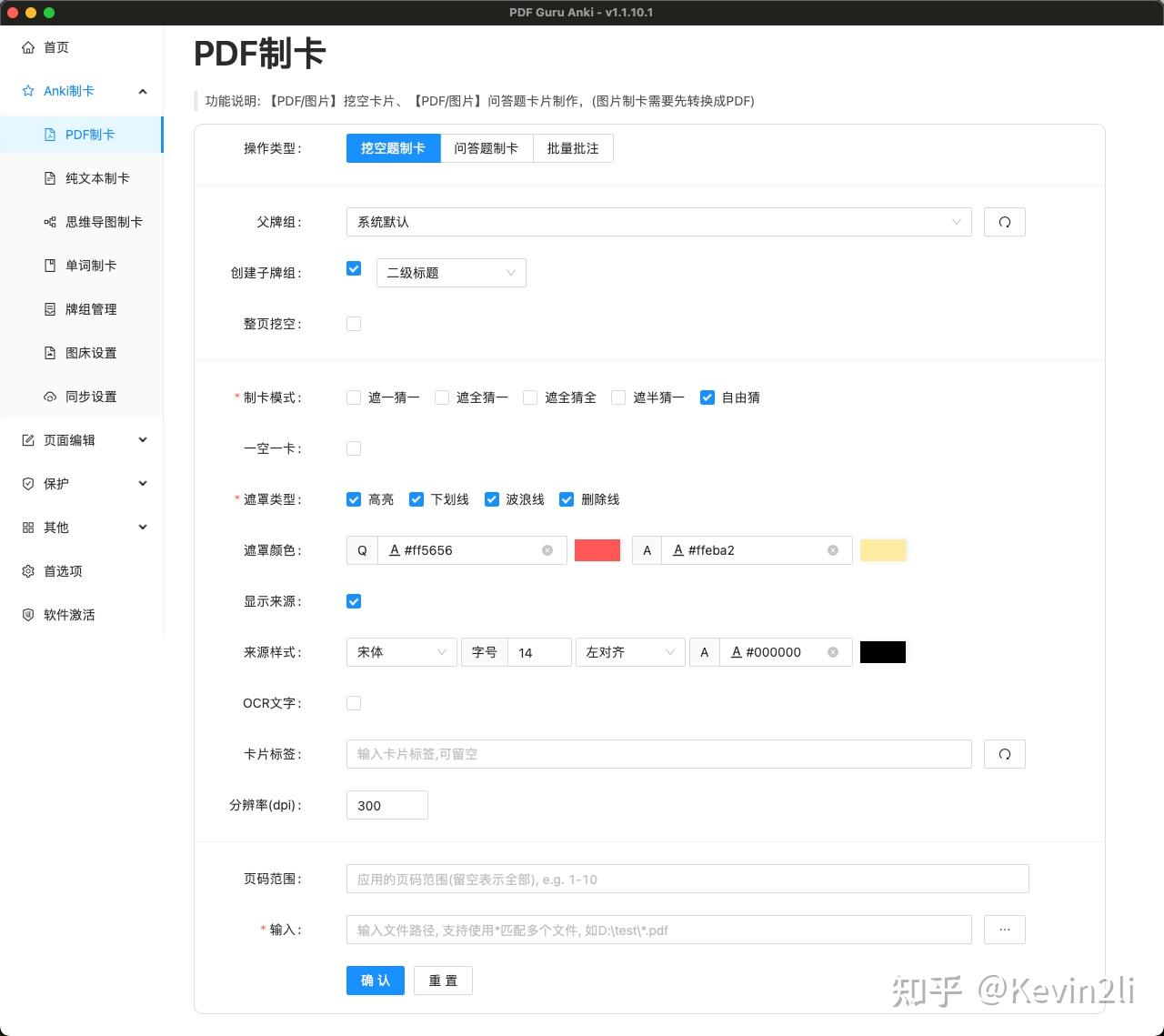Expand the 其他 sidebar section
1164x1036 pixels.
tap(143, 528)
